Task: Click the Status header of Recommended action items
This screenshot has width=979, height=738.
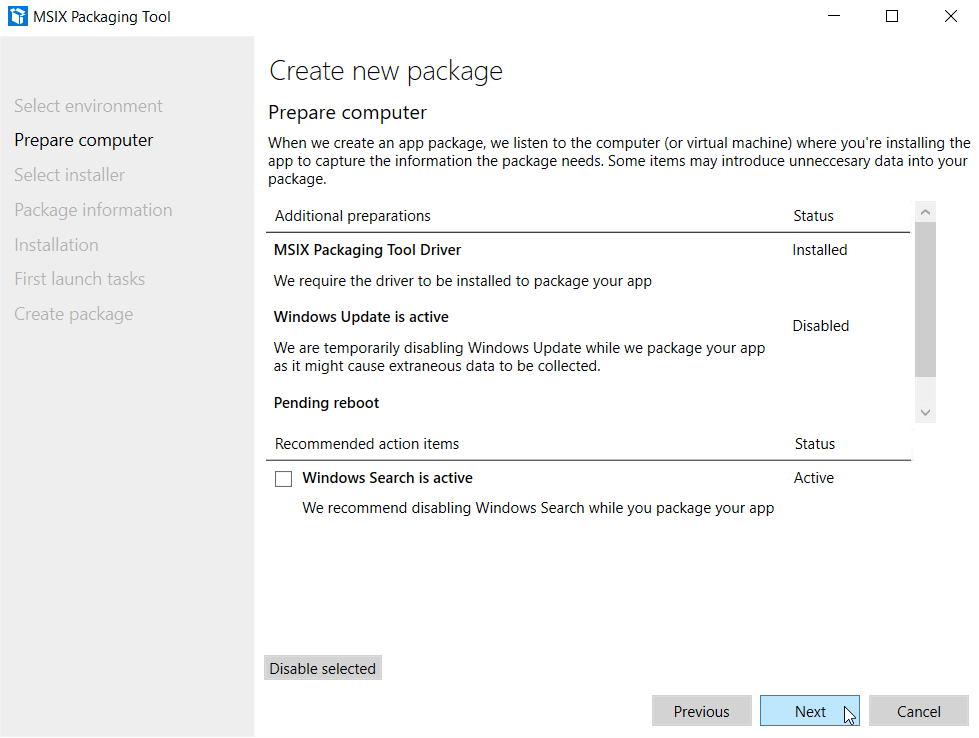Action: tap(814, 444)
